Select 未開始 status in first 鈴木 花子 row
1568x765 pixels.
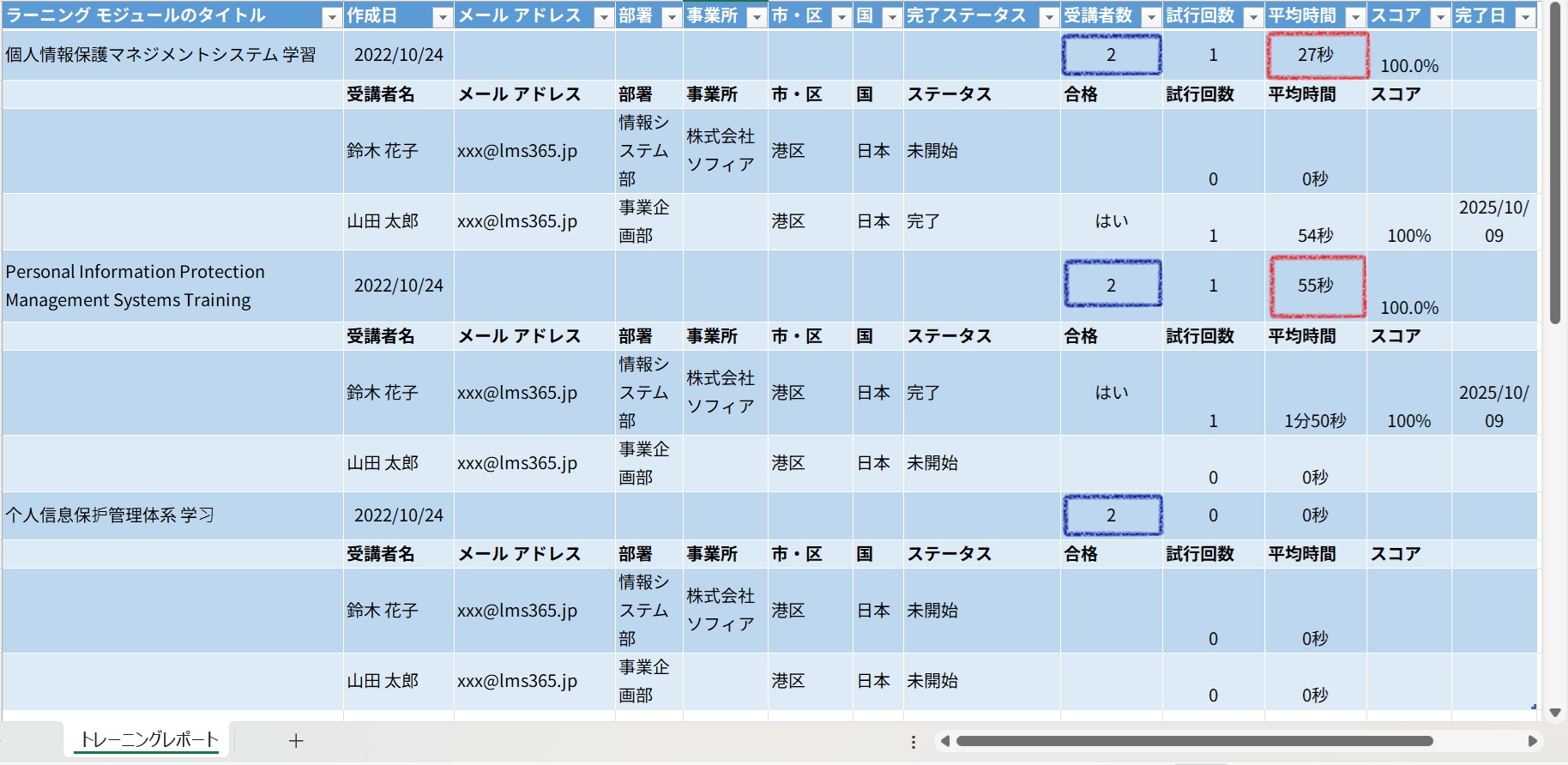(x=982, y=151)
